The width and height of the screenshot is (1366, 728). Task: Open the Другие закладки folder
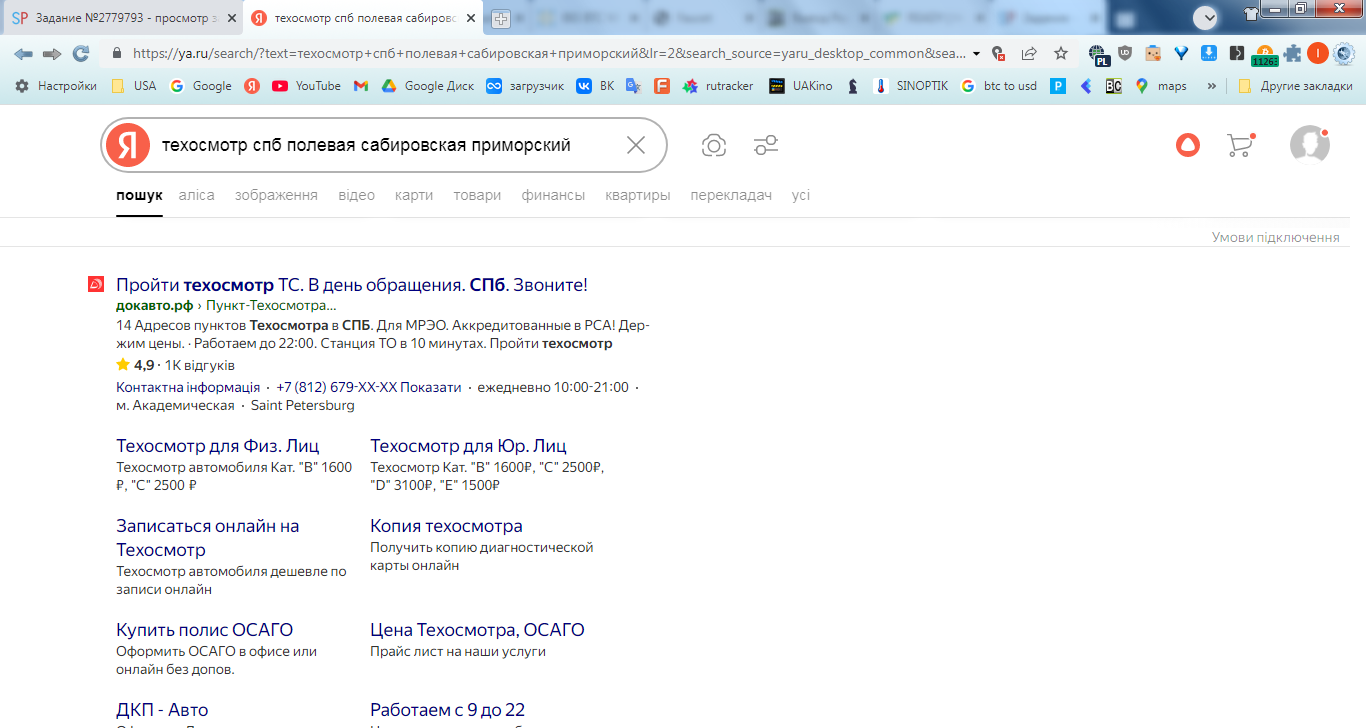click(1295, 86)
